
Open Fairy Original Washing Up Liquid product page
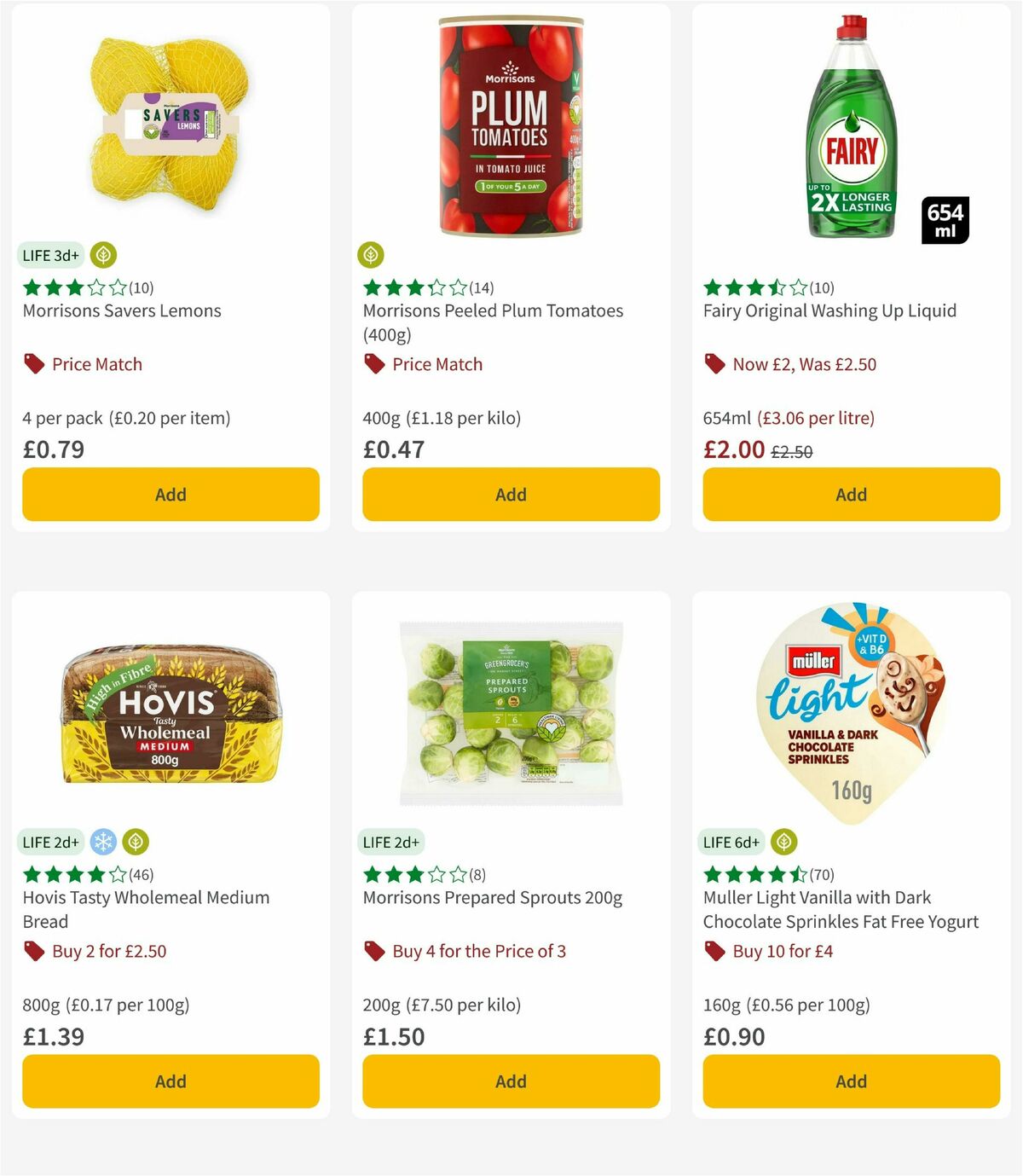coord(828,310)
